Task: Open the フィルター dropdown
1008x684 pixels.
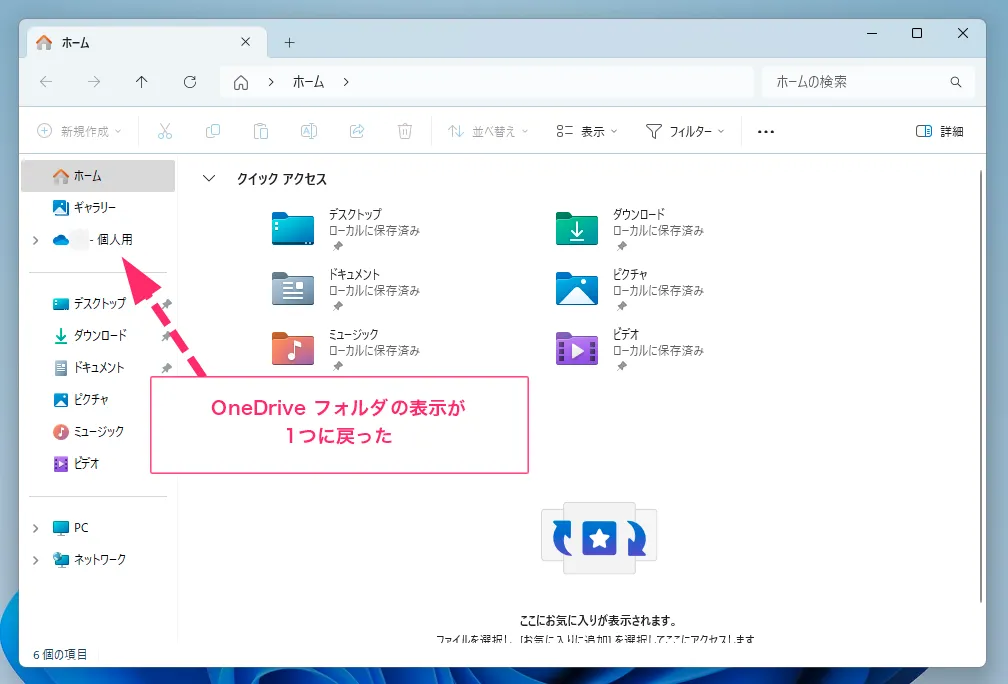Action: point(685,132)
